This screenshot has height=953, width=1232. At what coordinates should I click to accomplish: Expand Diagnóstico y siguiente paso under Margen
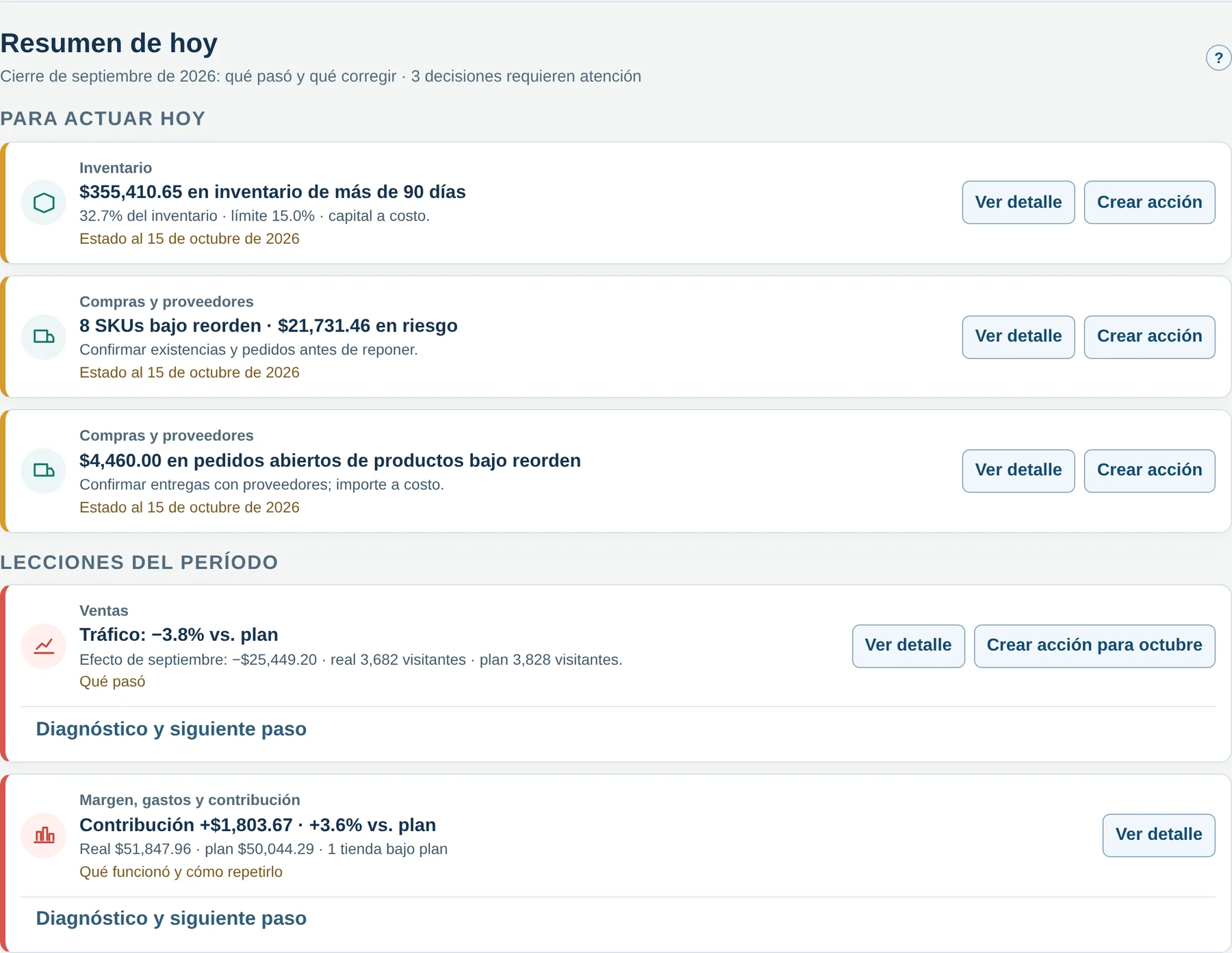point(171,918)
